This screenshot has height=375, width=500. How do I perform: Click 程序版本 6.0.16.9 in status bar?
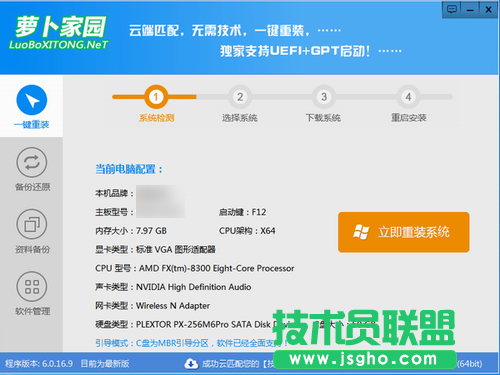(39, 364)
